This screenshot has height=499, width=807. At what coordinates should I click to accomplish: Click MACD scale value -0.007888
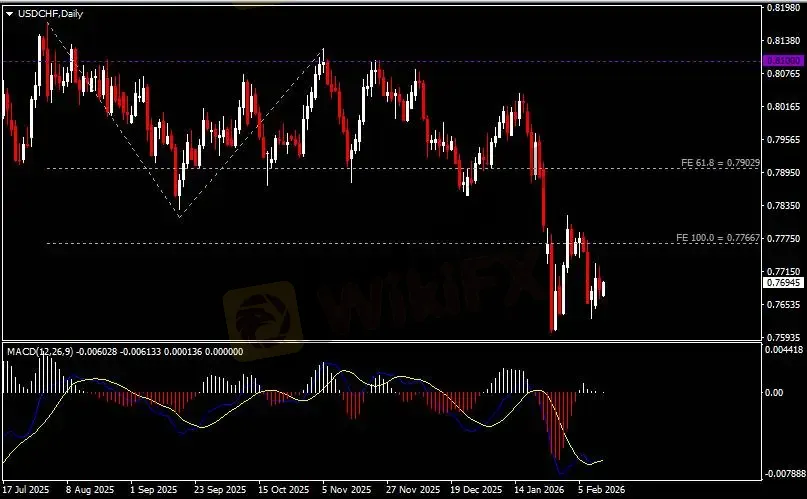point(784,473)
